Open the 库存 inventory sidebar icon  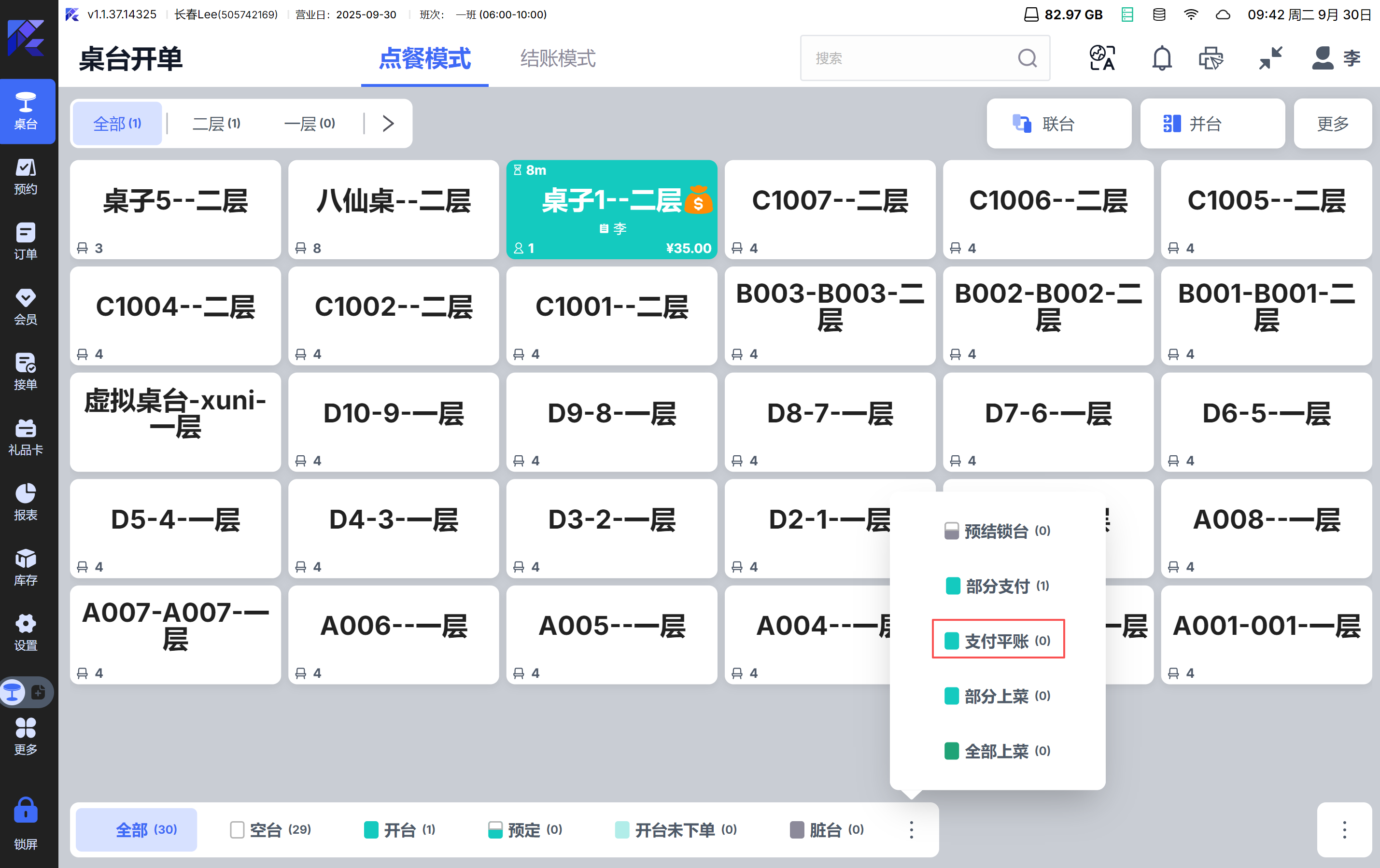26,567
